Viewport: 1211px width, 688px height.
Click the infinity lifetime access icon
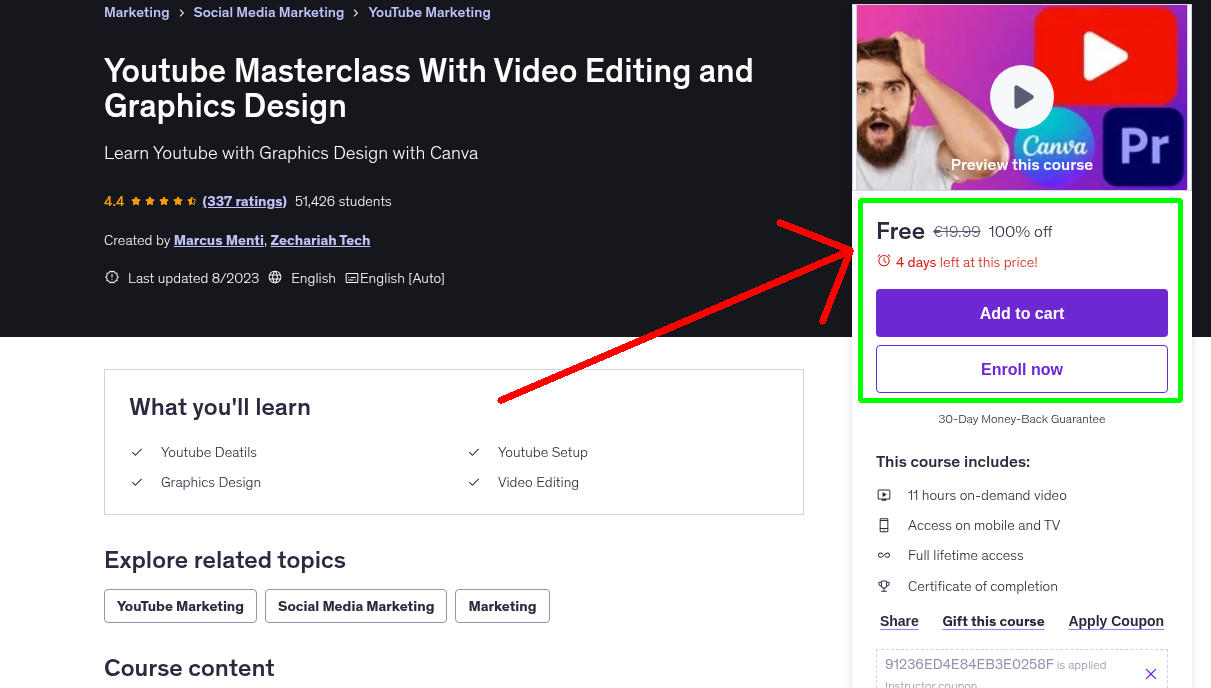point(884,555)
